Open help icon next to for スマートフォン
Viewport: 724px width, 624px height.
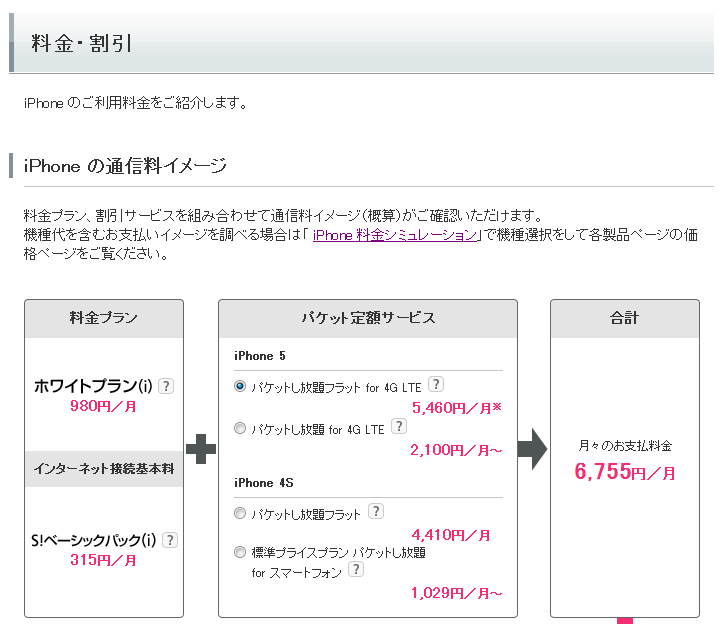pyautogui.click(x=356, y=569)
